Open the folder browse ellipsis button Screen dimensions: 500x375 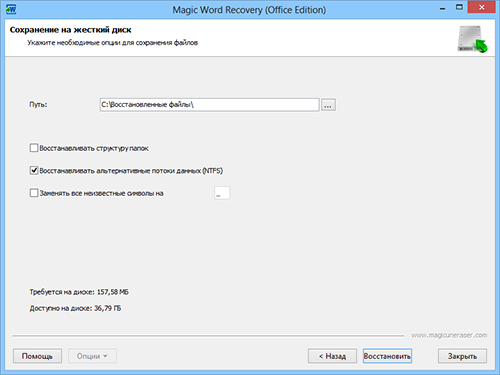[328, 105]
